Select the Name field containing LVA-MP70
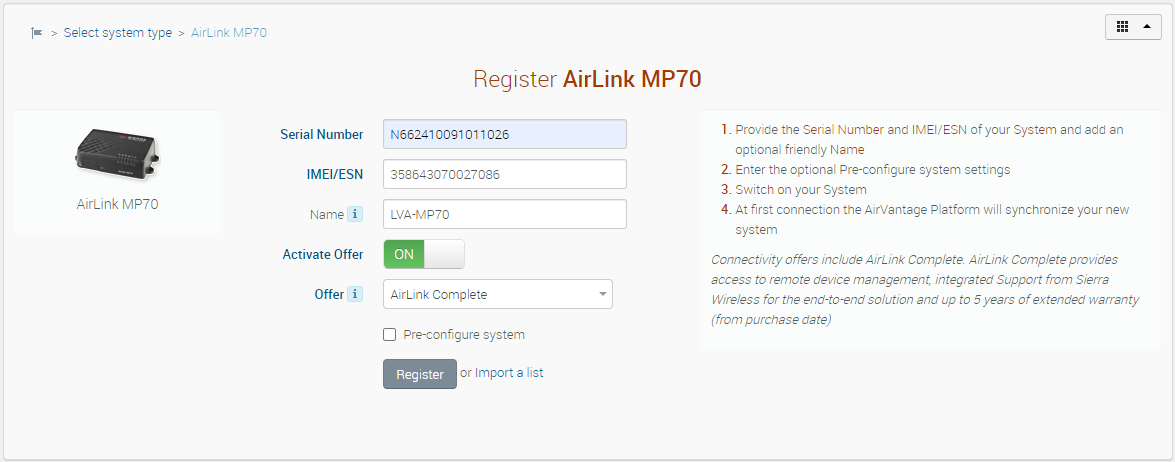This screenshot has height=462, width=1175. coord(505,214)
